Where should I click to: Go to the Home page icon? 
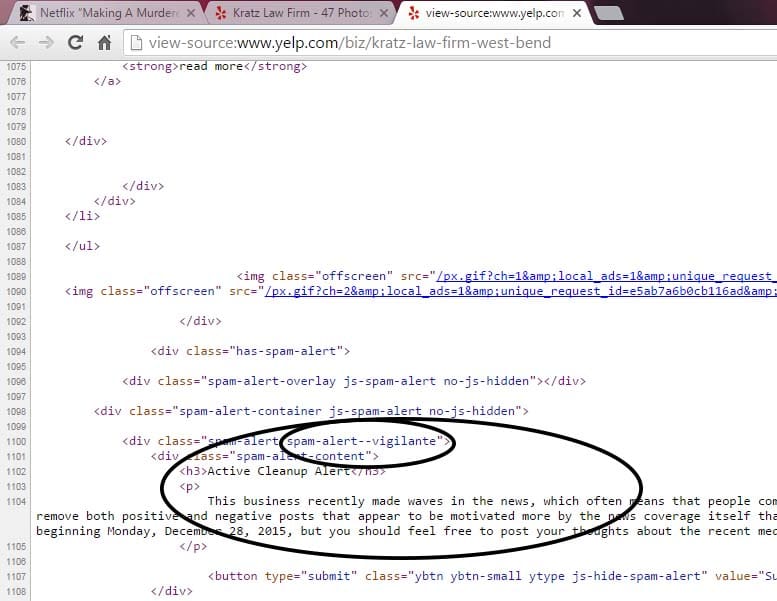[104, 43]
